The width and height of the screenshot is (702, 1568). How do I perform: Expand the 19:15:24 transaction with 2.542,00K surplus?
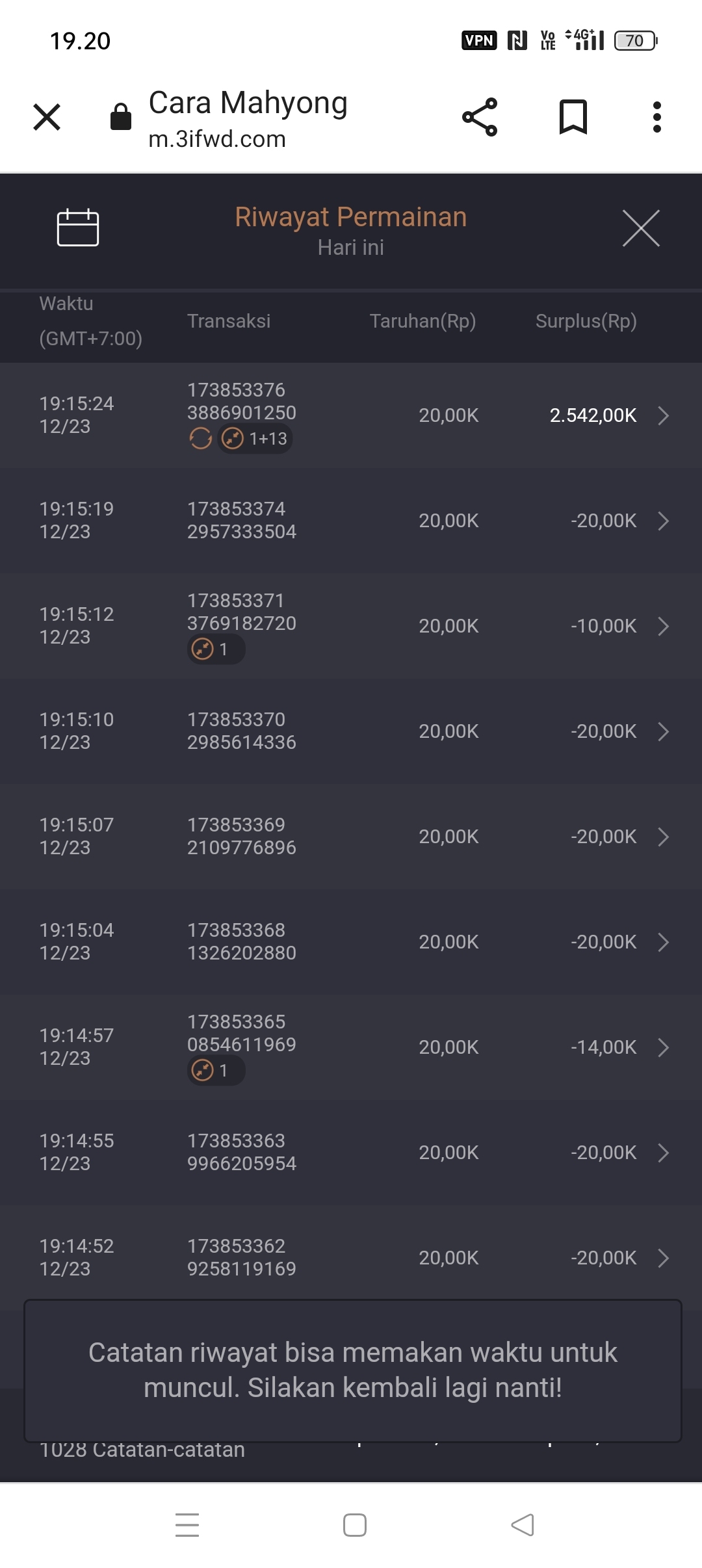pyautogui.click(x=663, y=415)
